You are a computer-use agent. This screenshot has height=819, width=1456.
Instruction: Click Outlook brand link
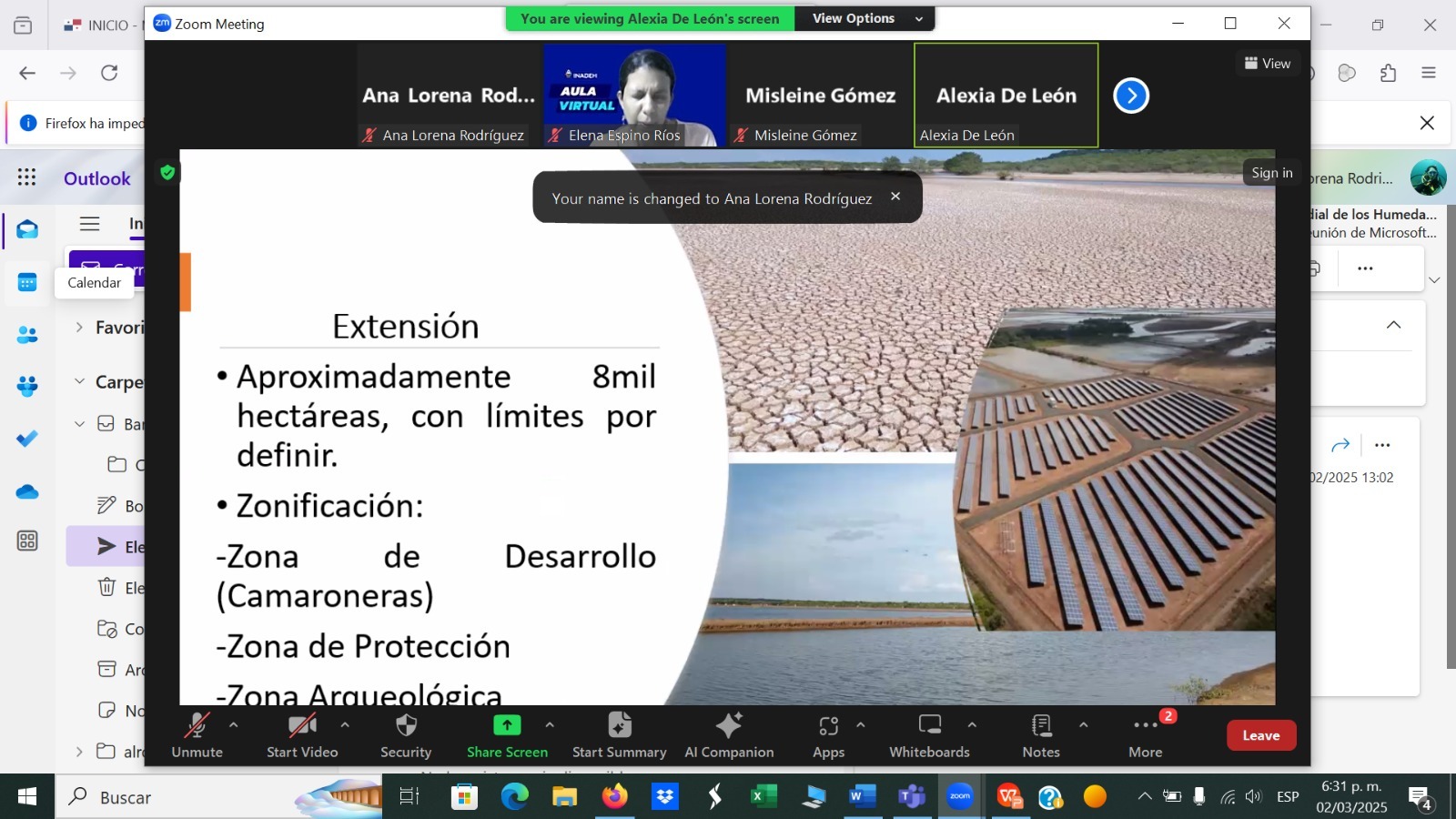tap(97, 178)
